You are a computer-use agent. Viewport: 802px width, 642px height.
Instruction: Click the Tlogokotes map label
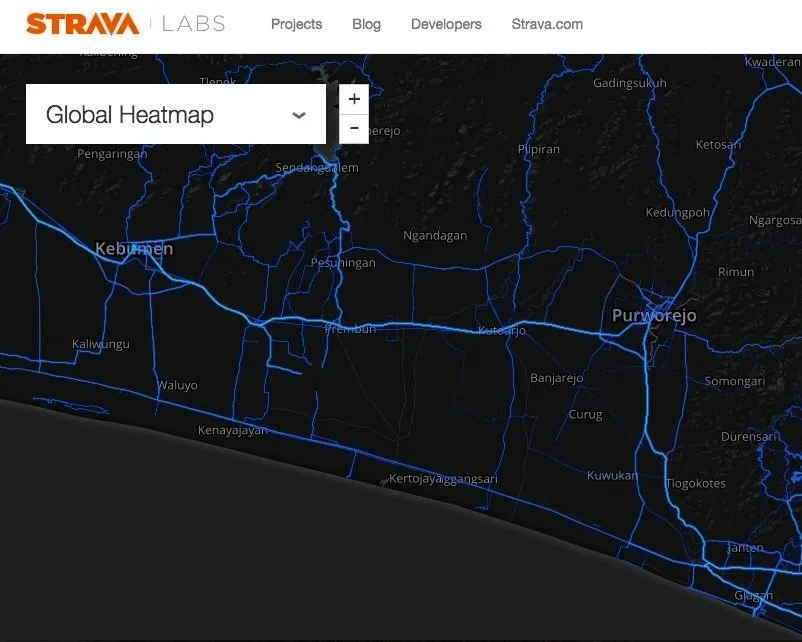coord(696,483)
